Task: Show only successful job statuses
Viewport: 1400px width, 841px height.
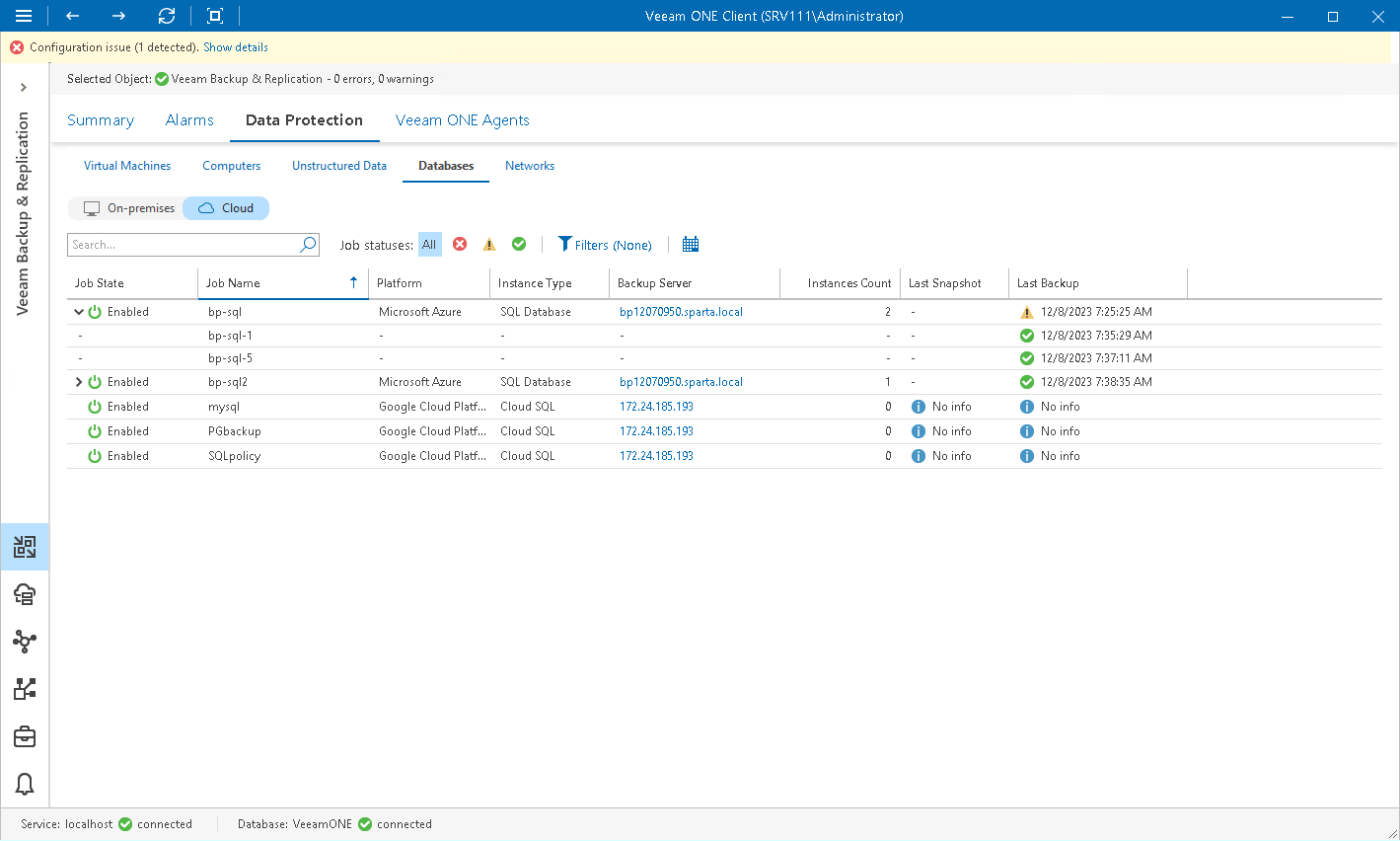Action: coord(519,244)
